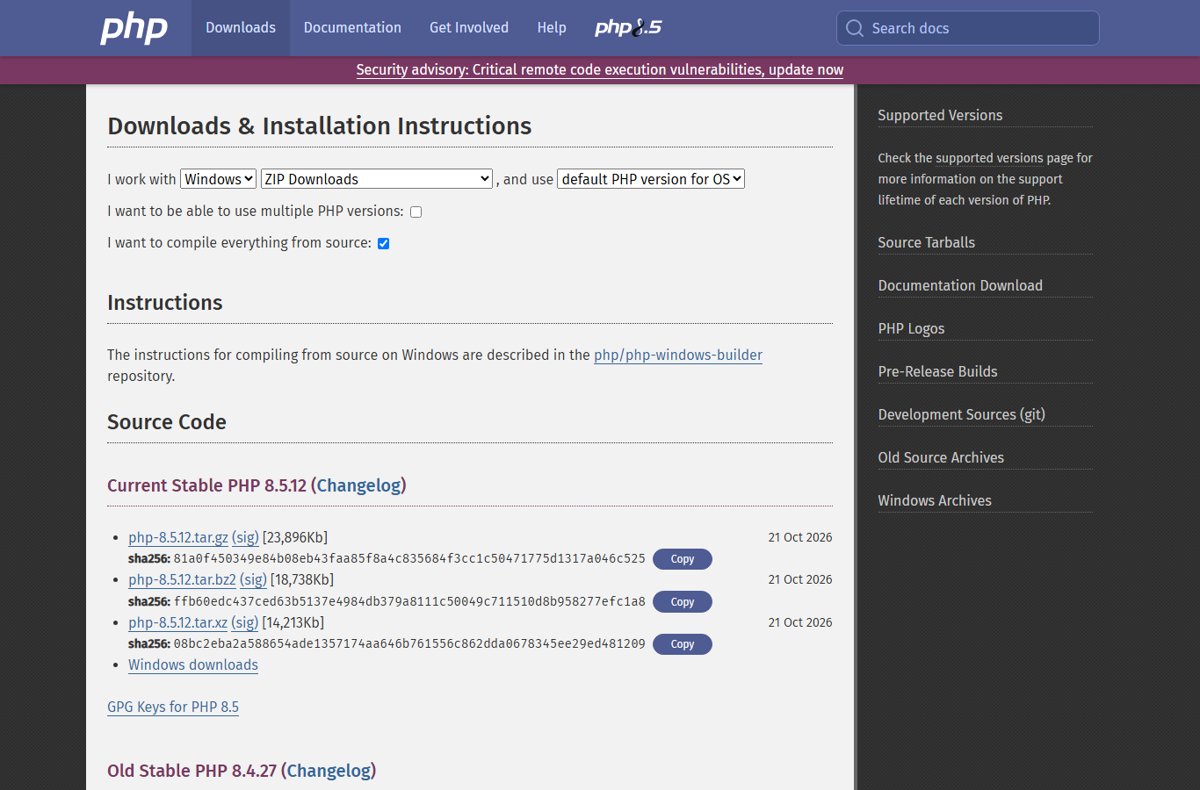Click the [18,738Kb] size text
1200x790 pixels.
(x=302, y=580)
